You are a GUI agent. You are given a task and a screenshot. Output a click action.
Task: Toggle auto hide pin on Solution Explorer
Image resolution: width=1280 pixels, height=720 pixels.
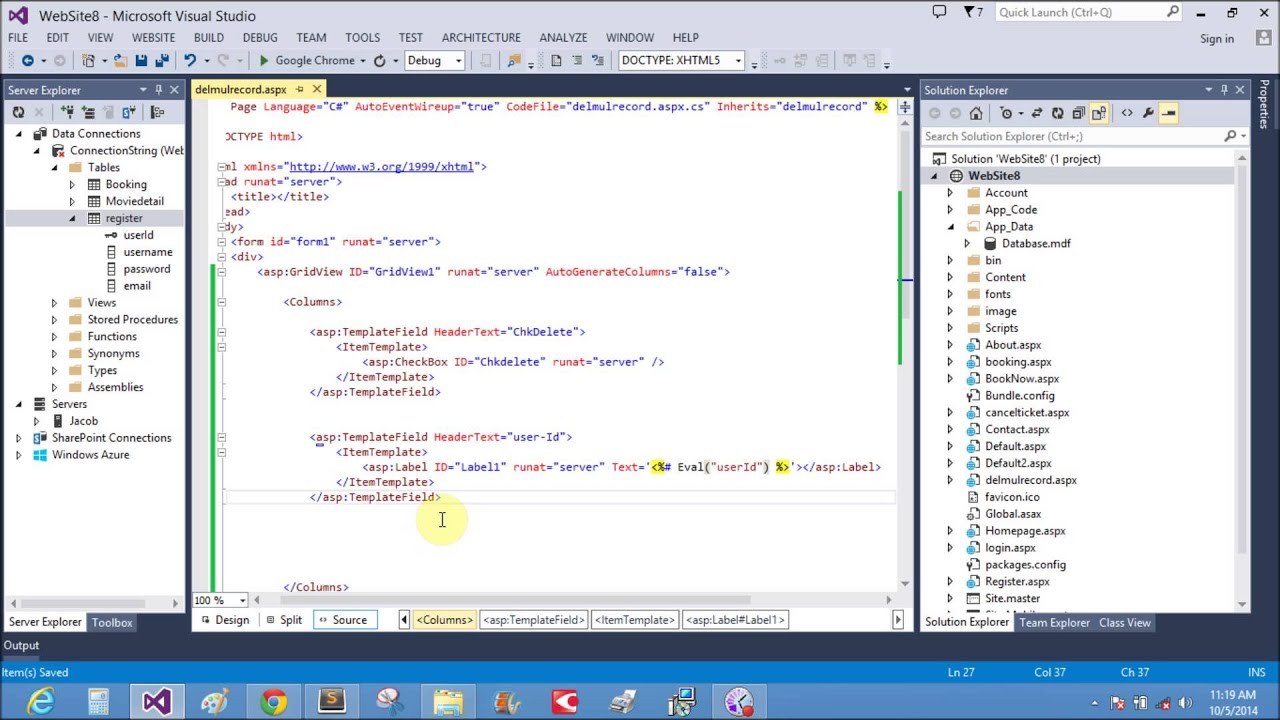point(1224,90)
